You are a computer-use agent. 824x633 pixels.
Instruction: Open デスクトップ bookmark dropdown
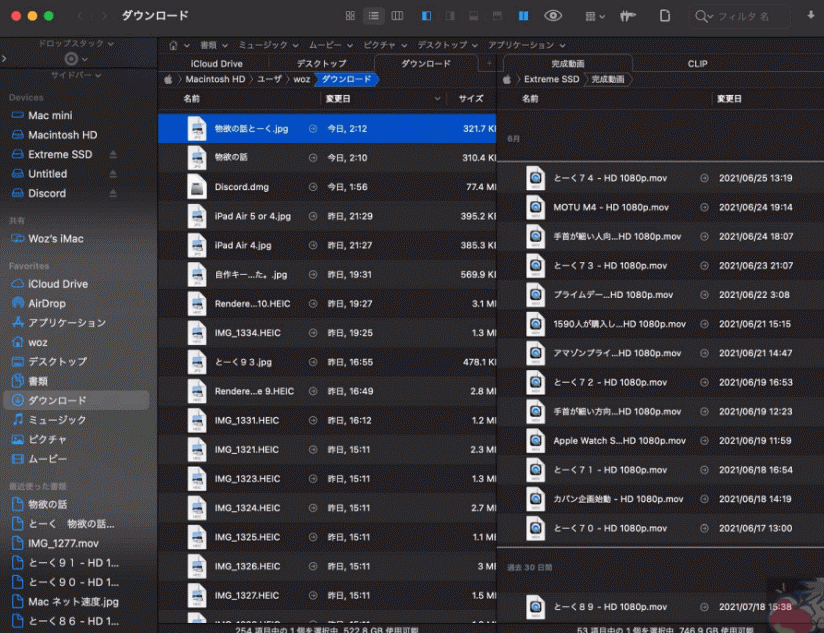pyautogui.click(x=447, y=45)
